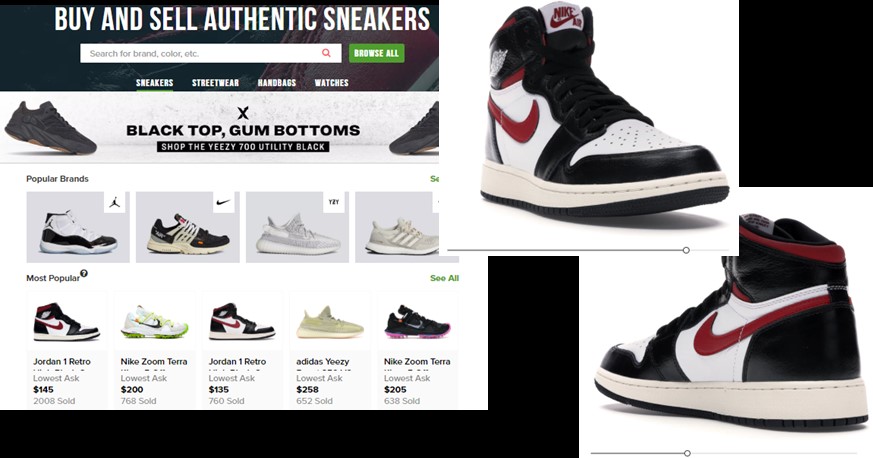The height and width of the screenshot is (458, 873).
Task: Open the Nike Zoom Terra $200 listing
Action: pos(154,349)
